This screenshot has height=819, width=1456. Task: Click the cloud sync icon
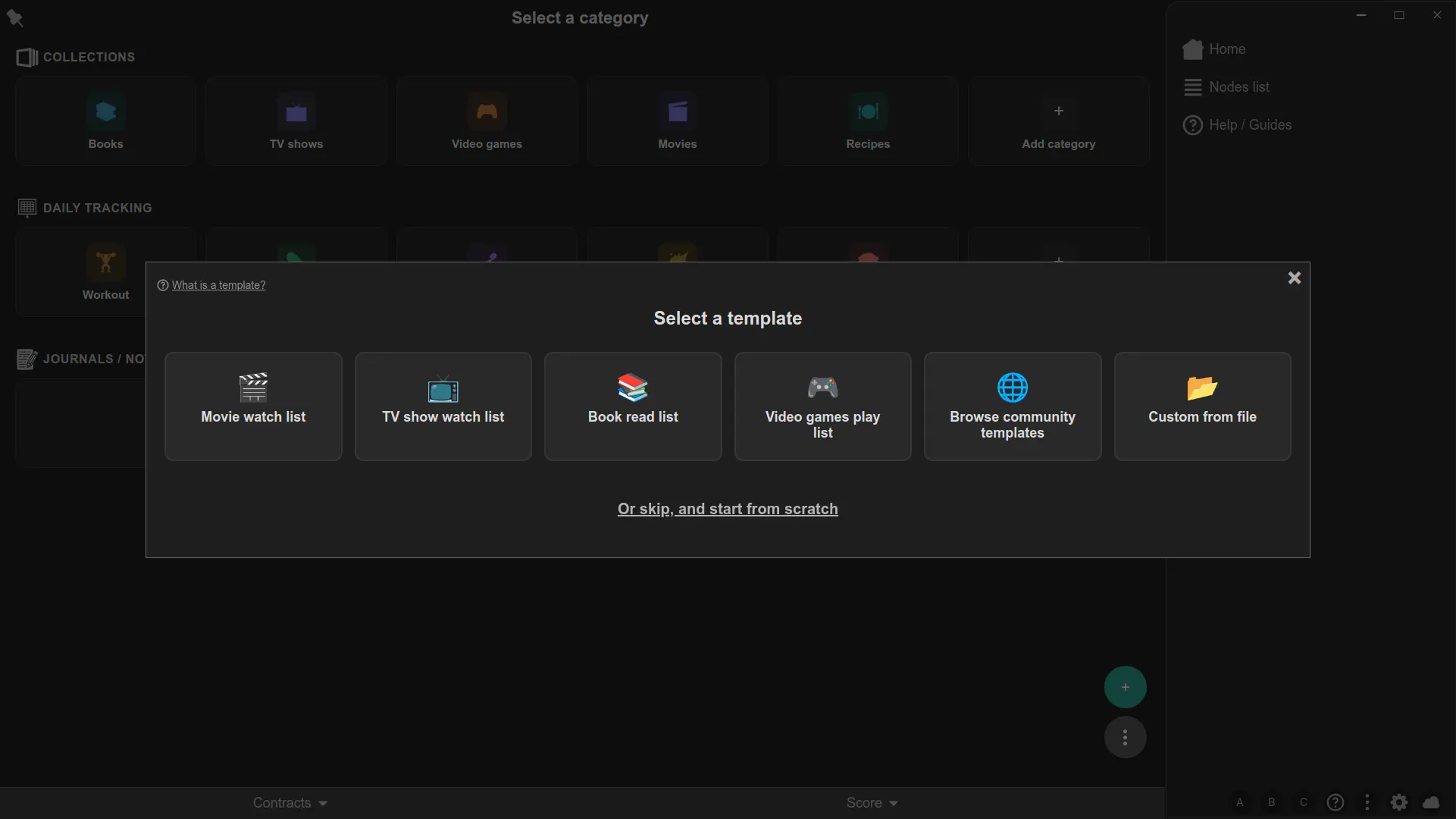click(1431, 802)
